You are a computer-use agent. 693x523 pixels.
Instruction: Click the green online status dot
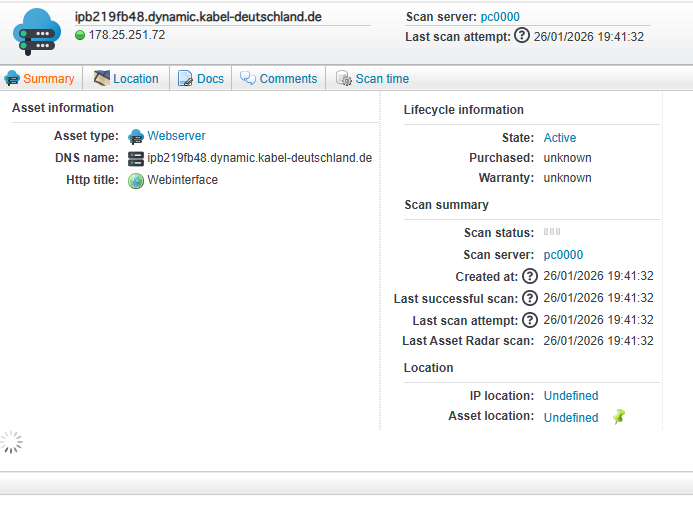[x=80, y=35]
